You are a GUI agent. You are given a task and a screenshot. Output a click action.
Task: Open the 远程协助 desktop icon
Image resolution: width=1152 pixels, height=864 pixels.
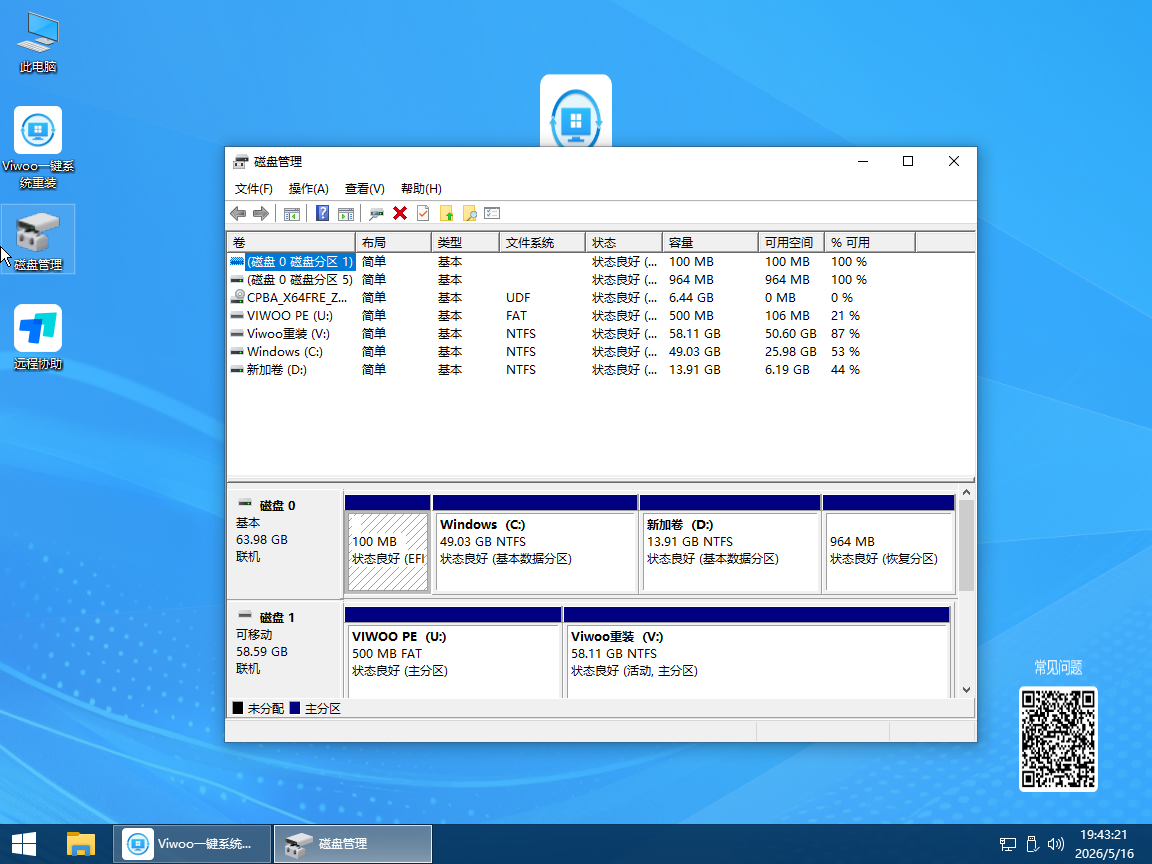[x=38, y=338]
